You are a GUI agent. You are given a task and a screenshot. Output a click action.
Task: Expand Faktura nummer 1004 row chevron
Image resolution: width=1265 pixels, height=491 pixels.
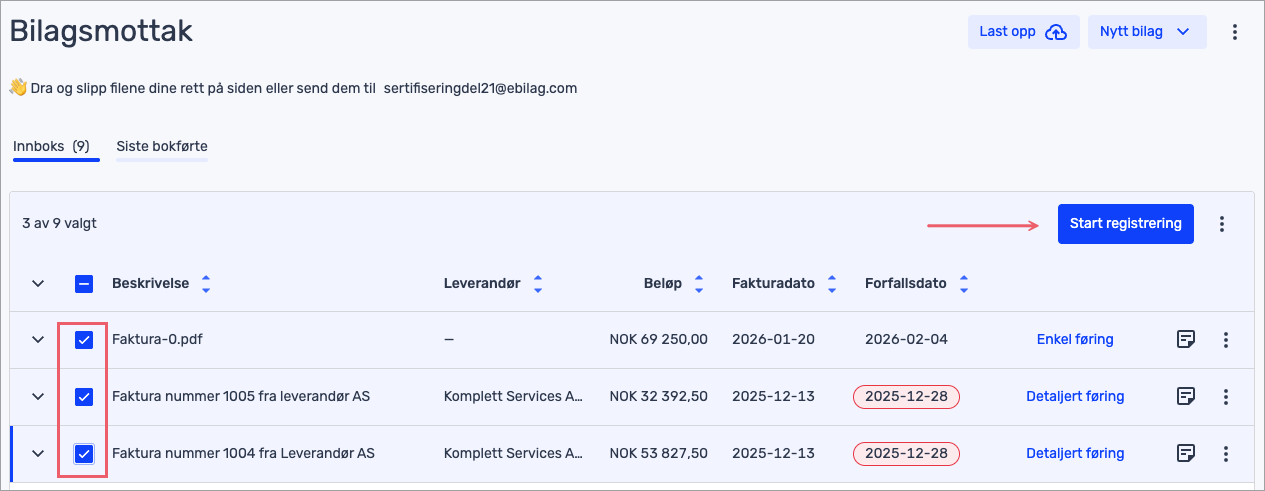38,453
